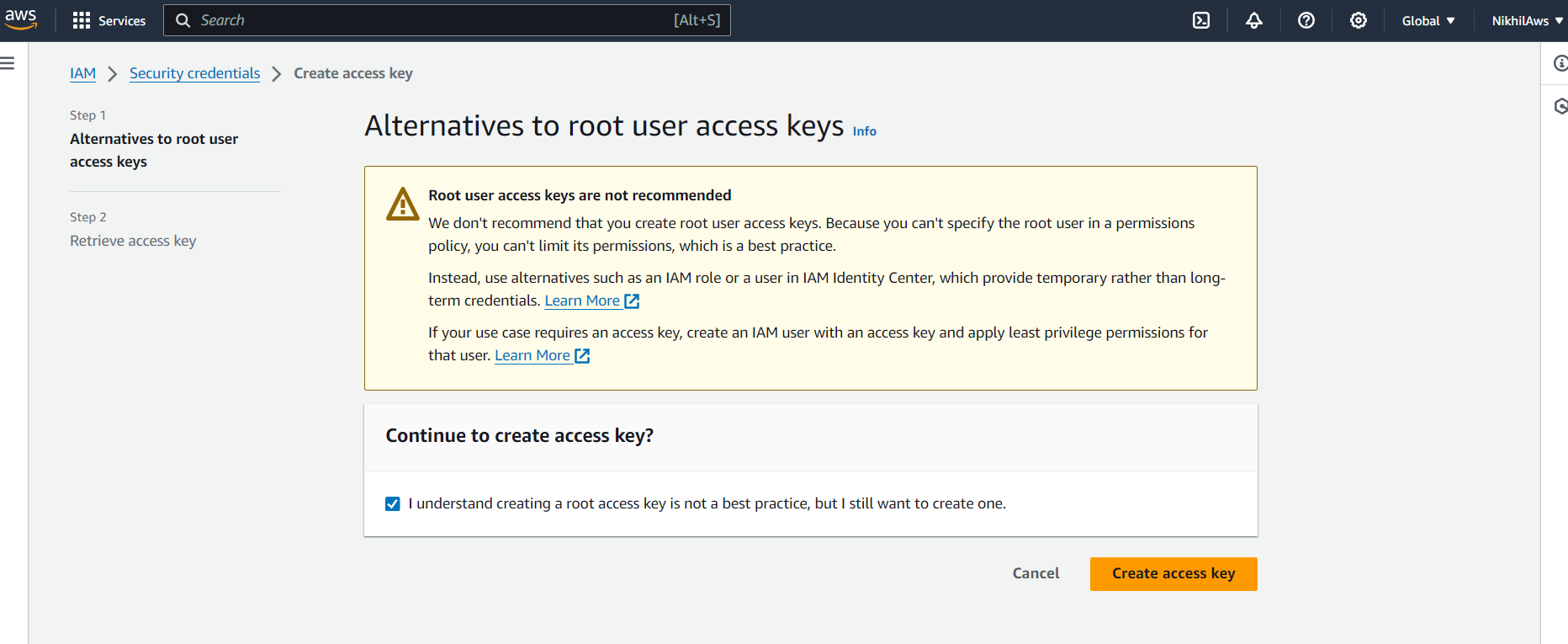Open first Learn More link about IAM roles
Image resolution: width=1568 pixels, height=644 pixels.
point(591,301)
